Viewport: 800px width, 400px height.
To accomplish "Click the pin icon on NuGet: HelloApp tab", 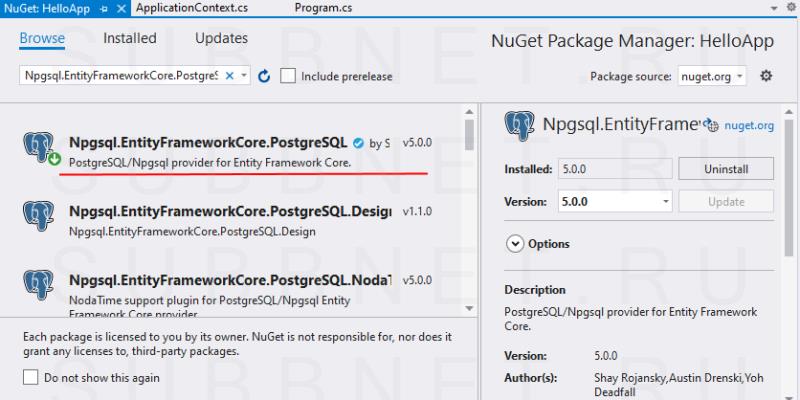I will 104,8.
